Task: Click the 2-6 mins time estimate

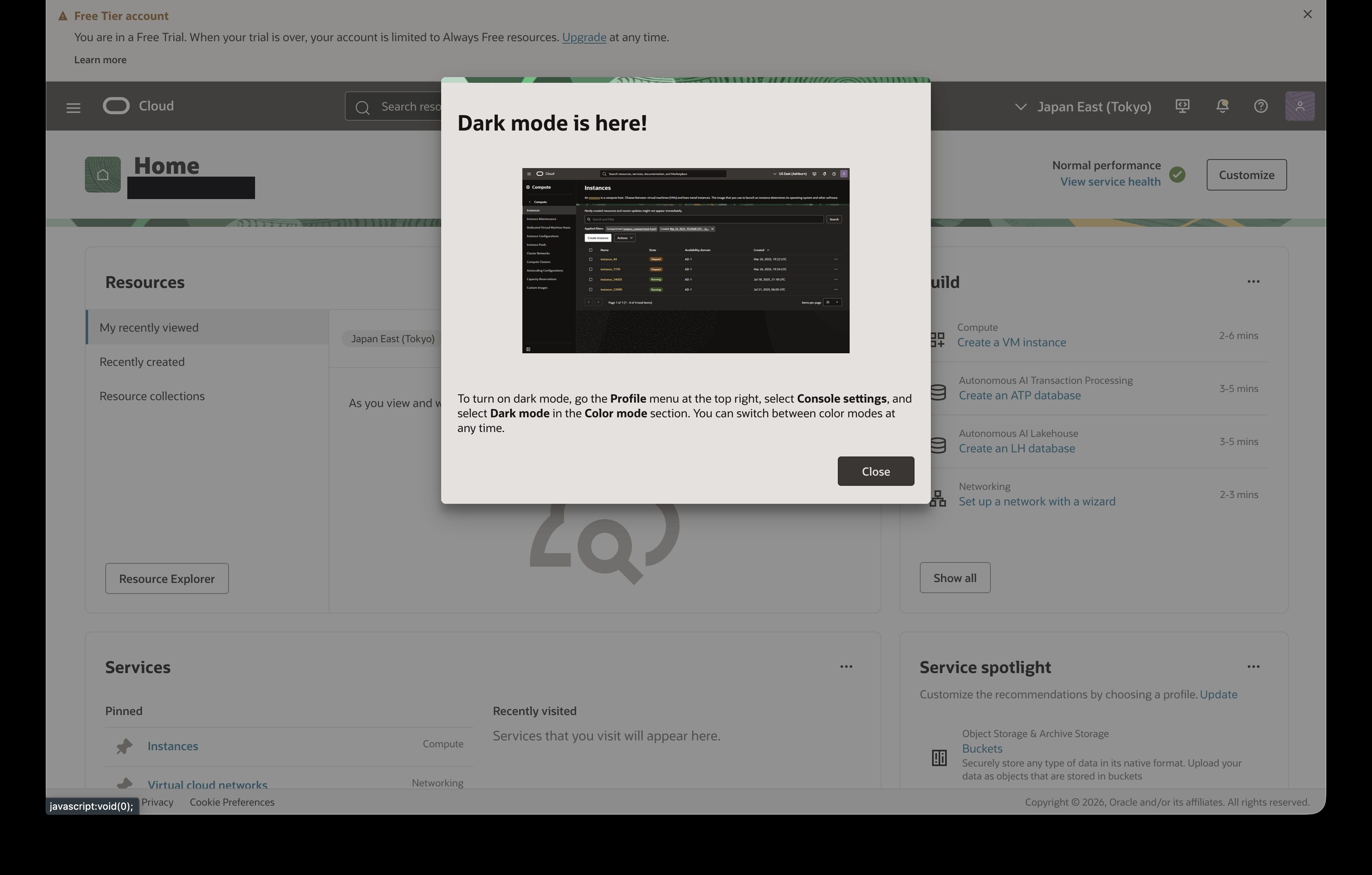Action: coord(1239,336)
